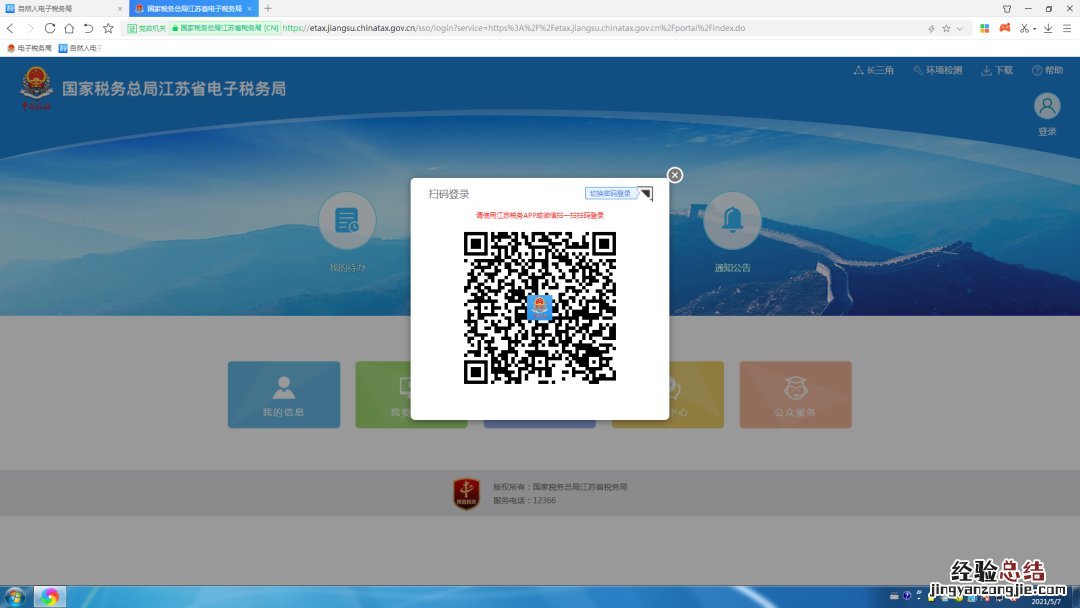Click the Windows Start button
1080x608 pixels.
click(x=15, y=597)
